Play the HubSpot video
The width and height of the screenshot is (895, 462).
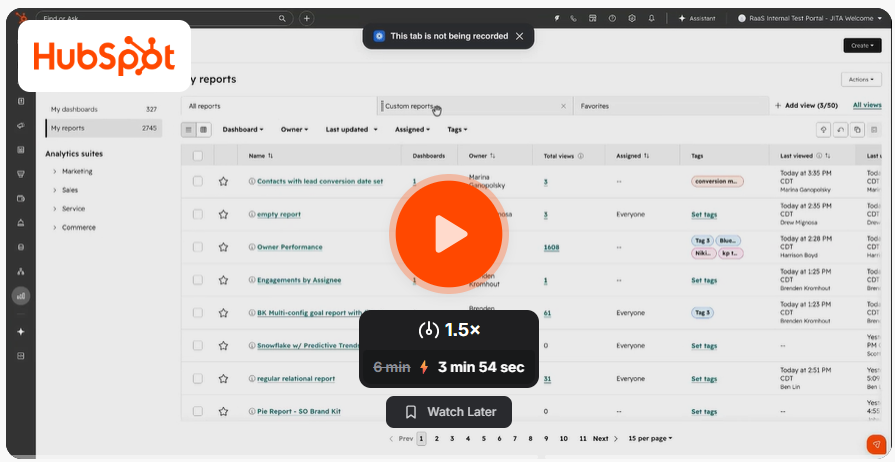point(449,234)
